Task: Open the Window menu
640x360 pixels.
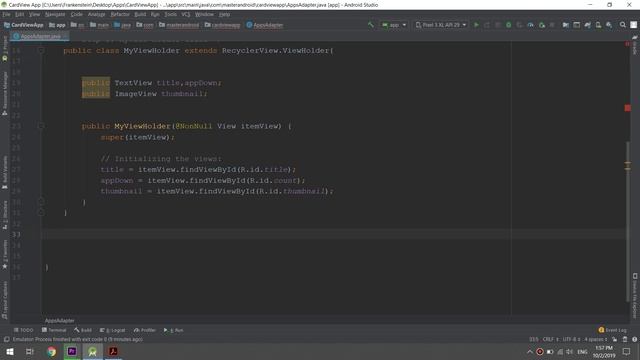Action: click(x=204, y=14)
